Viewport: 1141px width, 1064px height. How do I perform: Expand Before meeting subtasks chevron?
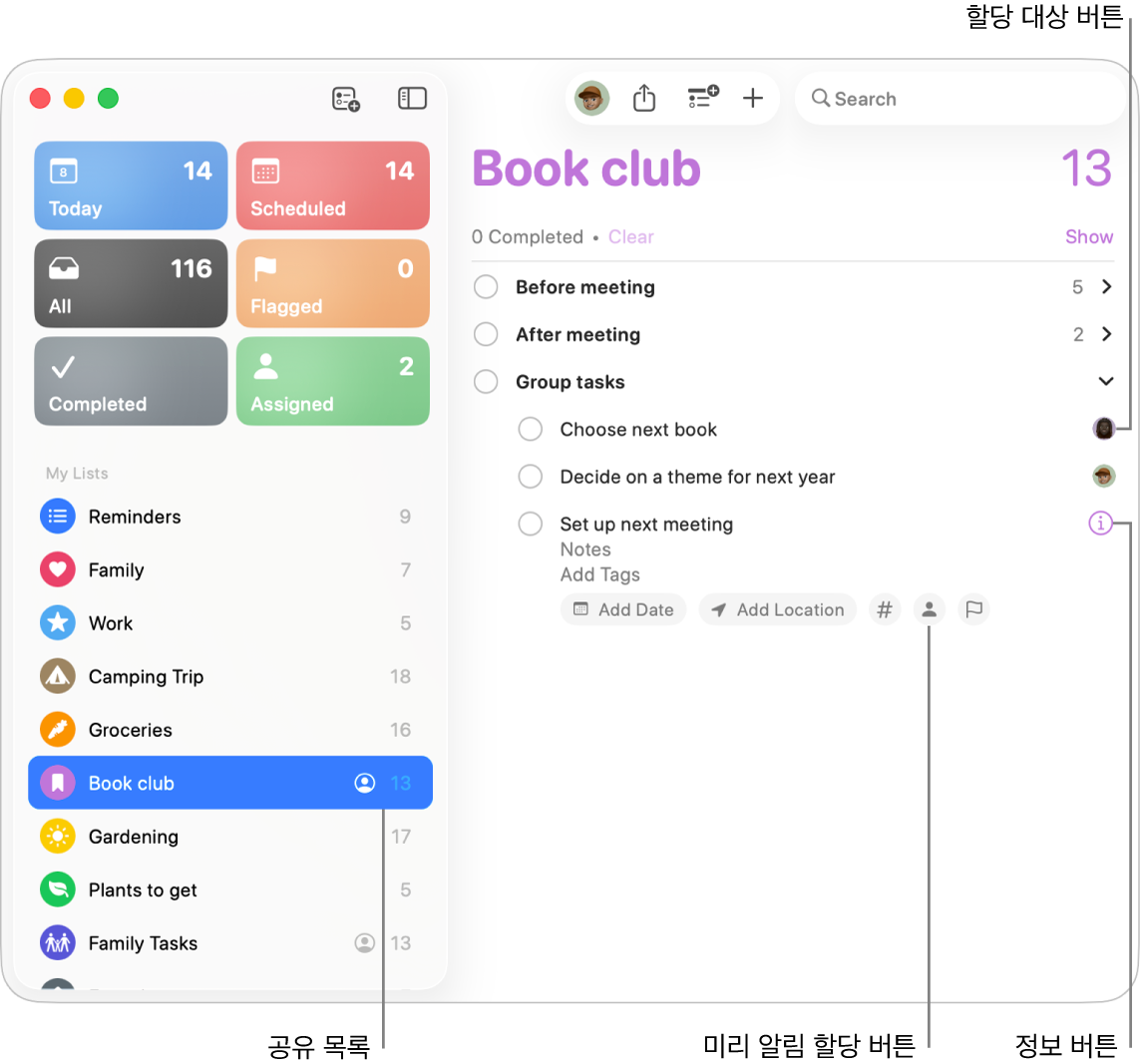coord(1106,287)
